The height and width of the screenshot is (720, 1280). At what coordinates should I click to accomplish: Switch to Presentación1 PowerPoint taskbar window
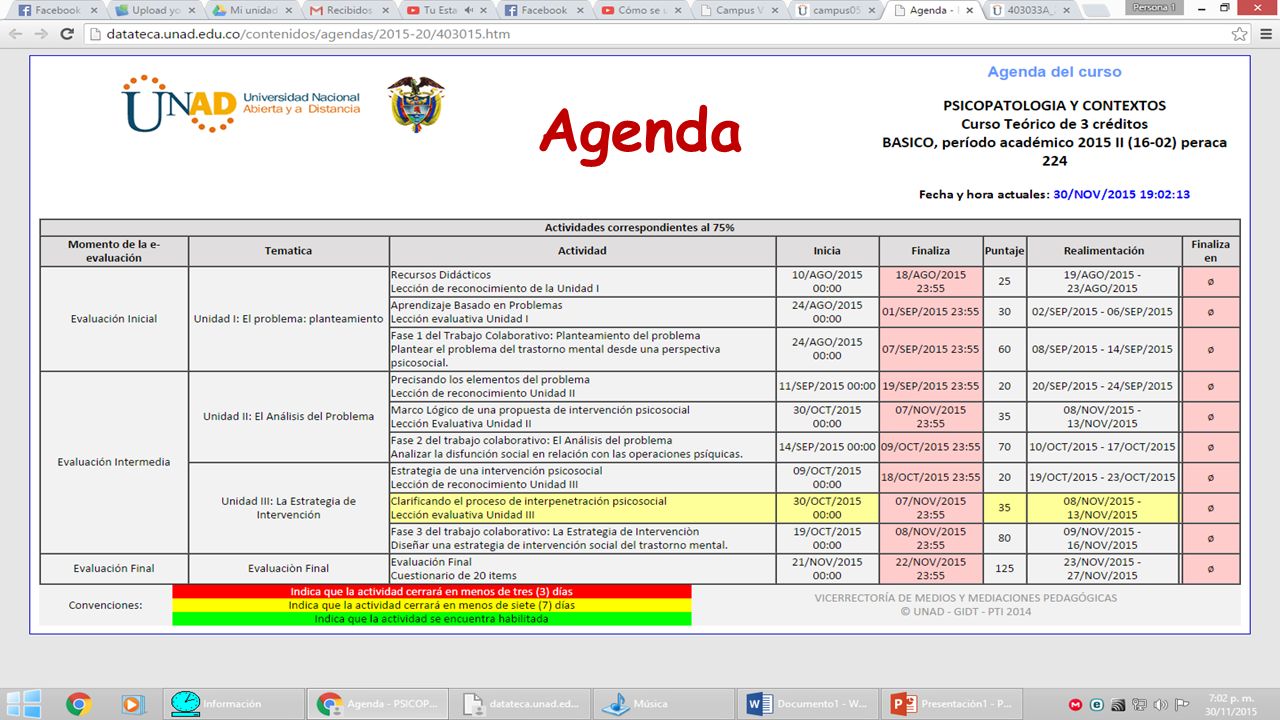951,704
